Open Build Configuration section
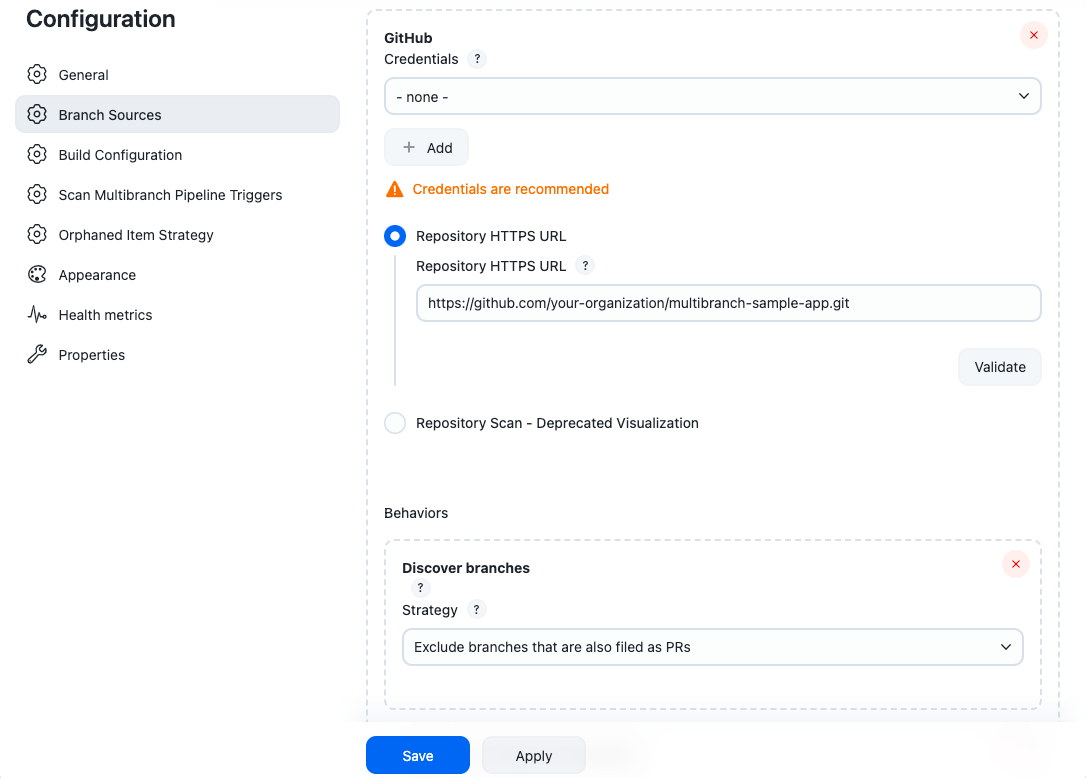 [x=120, y=155]
